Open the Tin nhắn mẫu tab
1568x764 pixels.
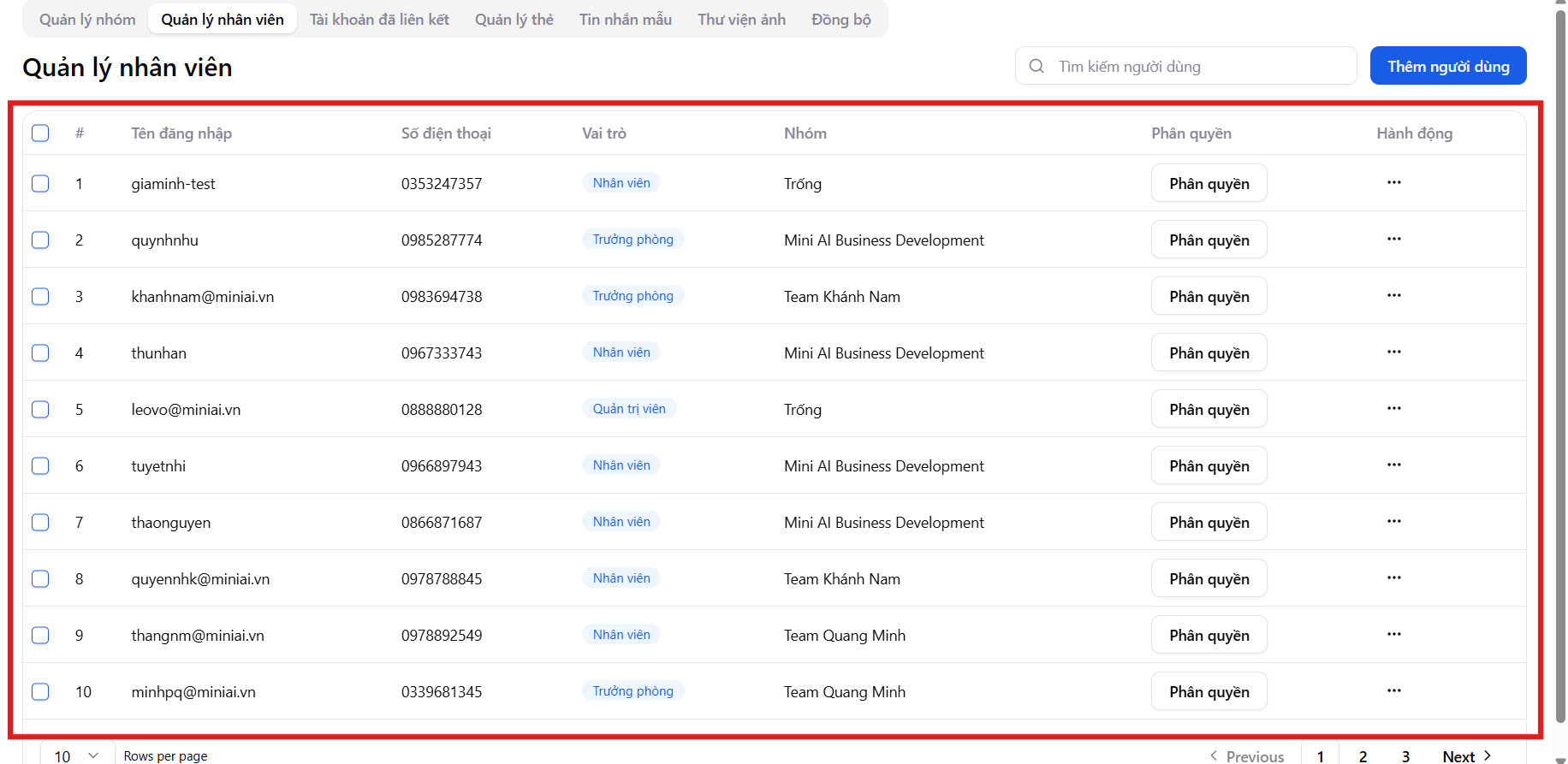click(625, 20)
